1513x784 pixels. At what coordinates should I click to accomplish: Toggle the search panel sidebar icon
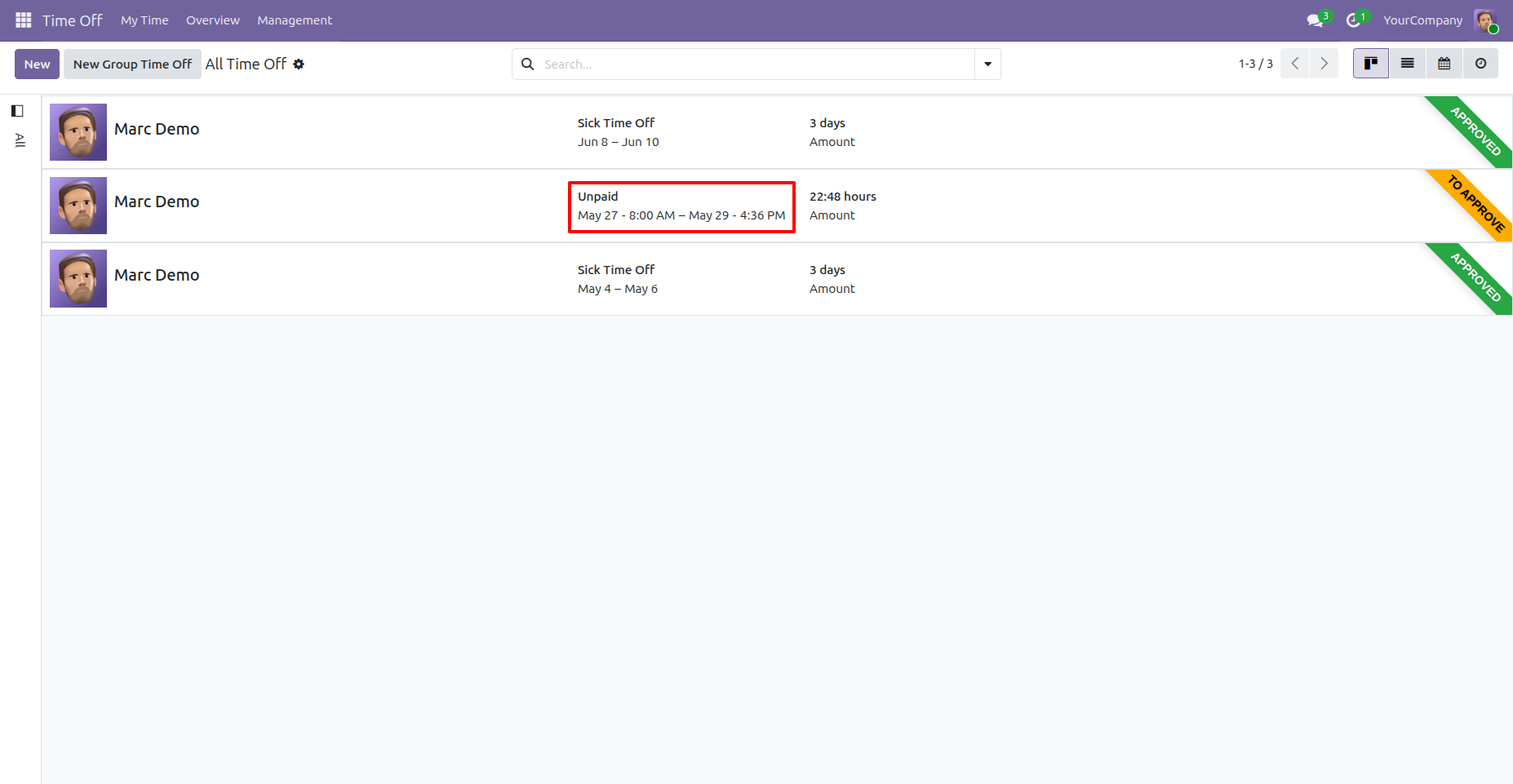pyautogui.click(x=17, y=111)
